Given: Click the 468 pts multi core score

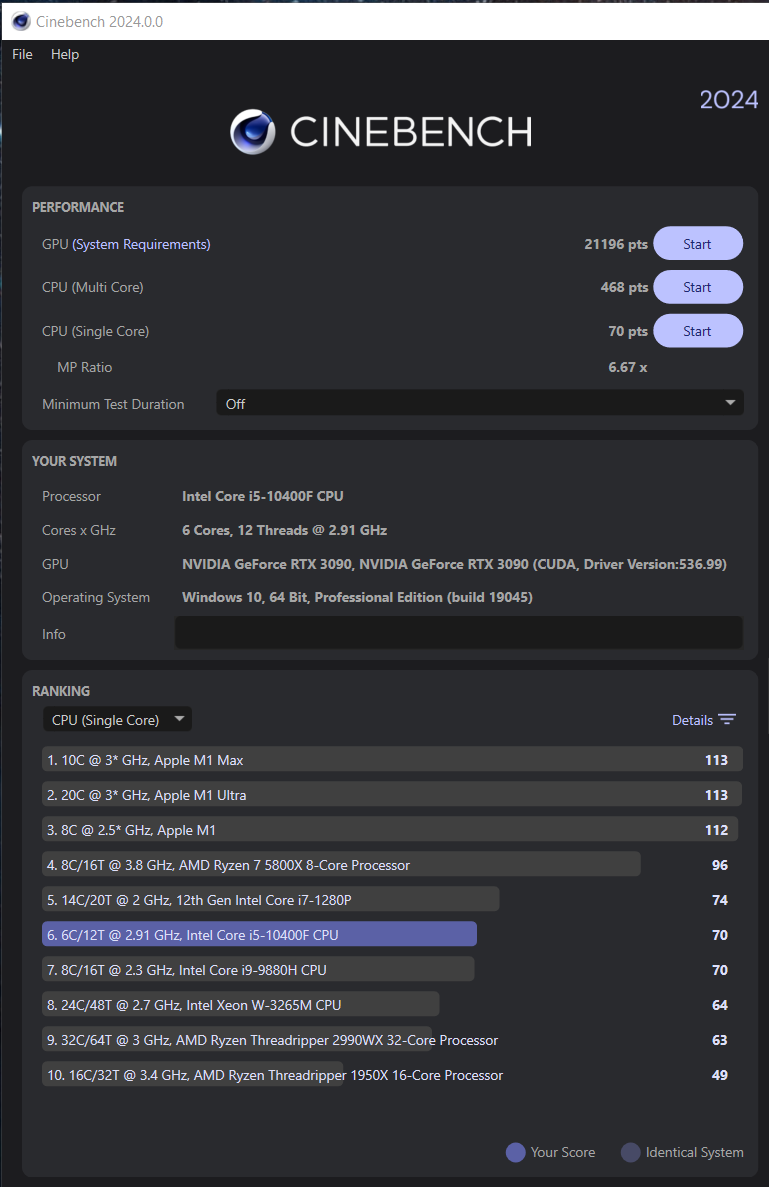Looking at the screenshot, I should [x=624, y=287].
